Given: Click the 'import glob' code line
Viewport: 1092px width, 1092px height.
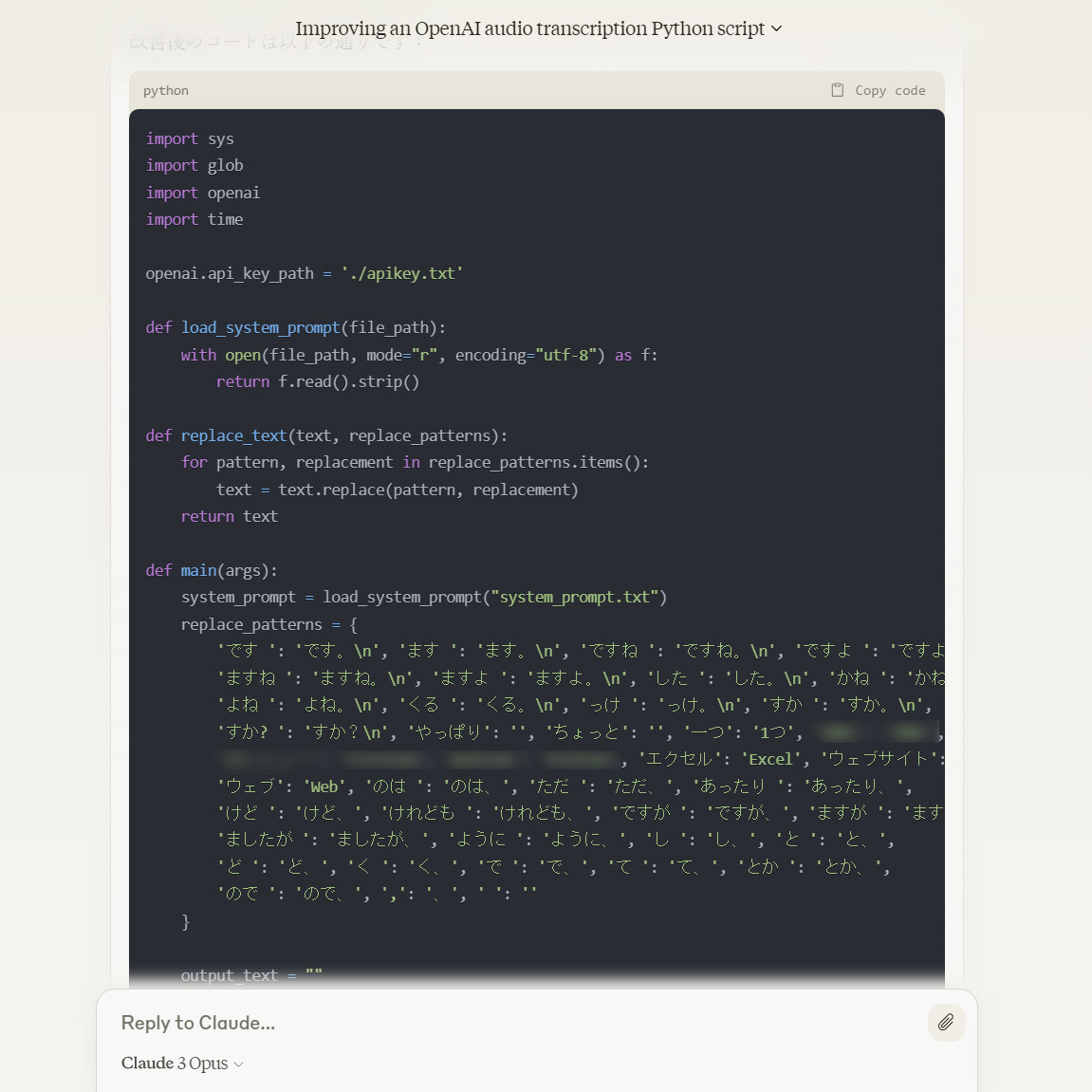Looking at the screenshot, I should pos(194,166).
